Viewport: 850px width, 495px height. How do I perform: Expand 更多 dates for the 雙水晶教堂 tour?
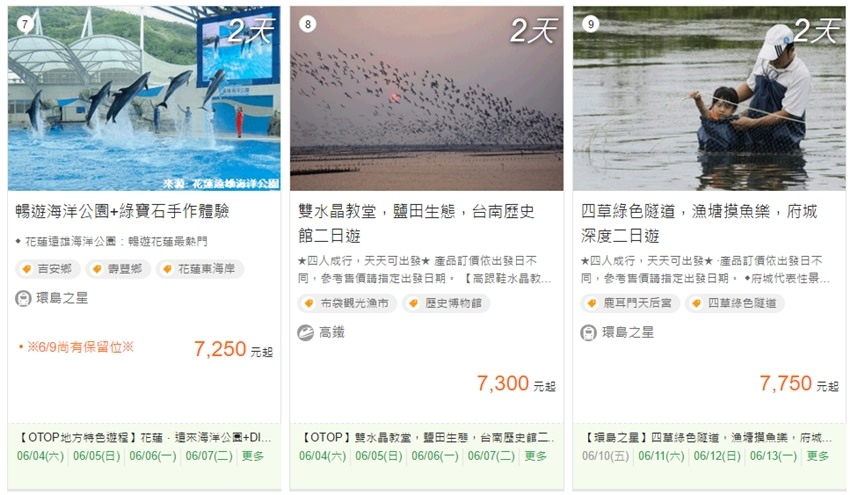pyautogui.click(x=536, y=456)
